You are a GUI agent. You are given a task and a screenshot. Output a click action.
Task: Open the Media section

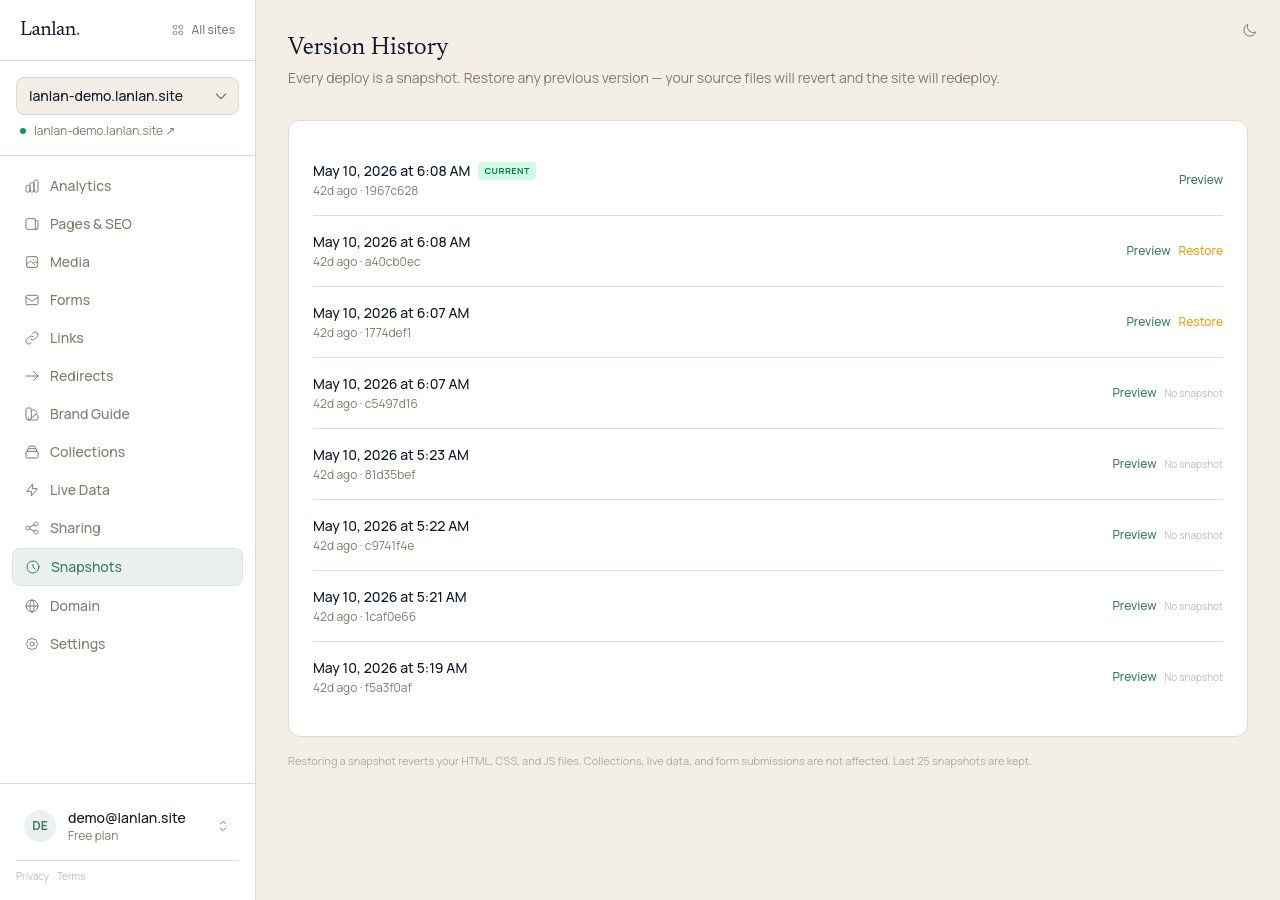tap(127, 262)
